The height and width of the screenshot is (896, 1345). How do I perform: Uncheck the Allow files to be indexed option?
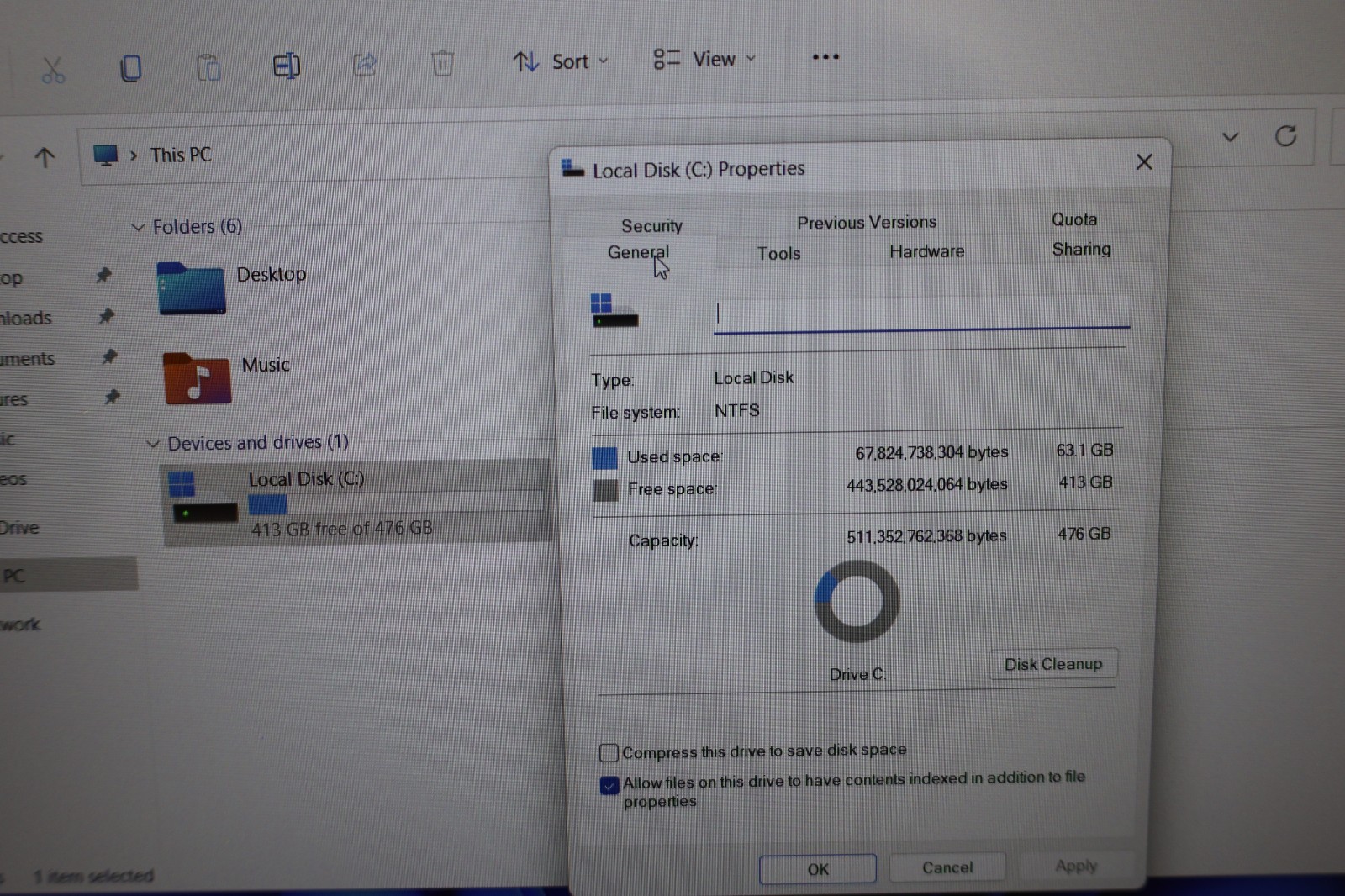pos(609,785)
